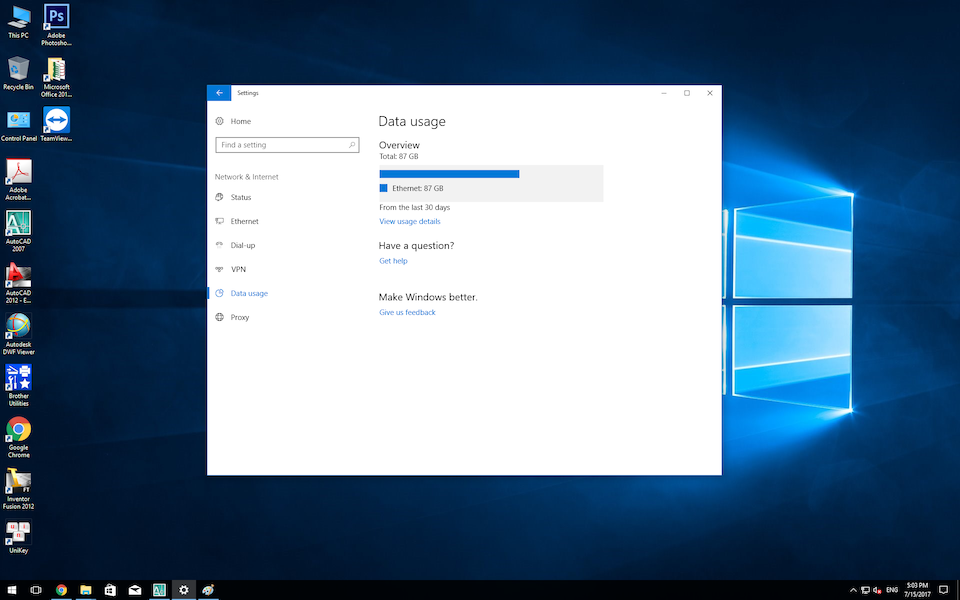960x600 pixels.
Task: Click the back arrow in Settings window
Action: tap(219, 93)
